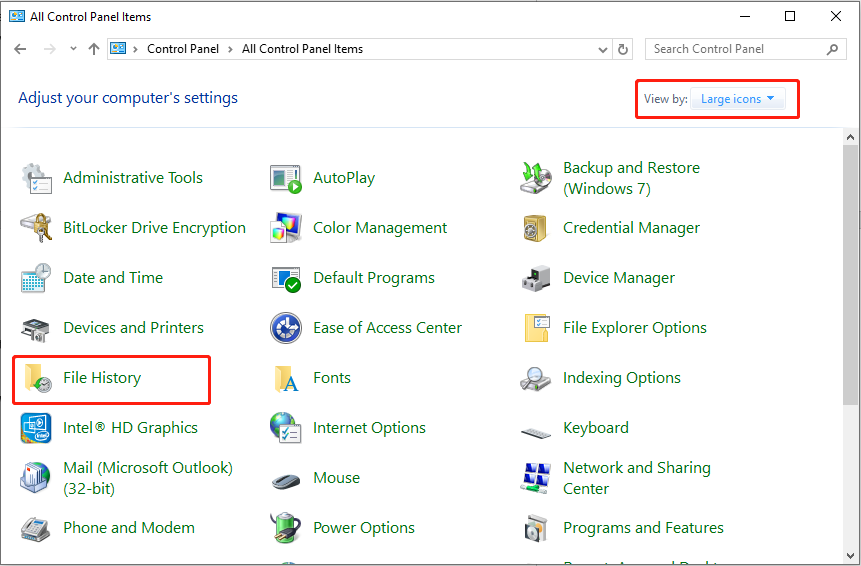Open the Keyboard link text

(x=596, y=428)
